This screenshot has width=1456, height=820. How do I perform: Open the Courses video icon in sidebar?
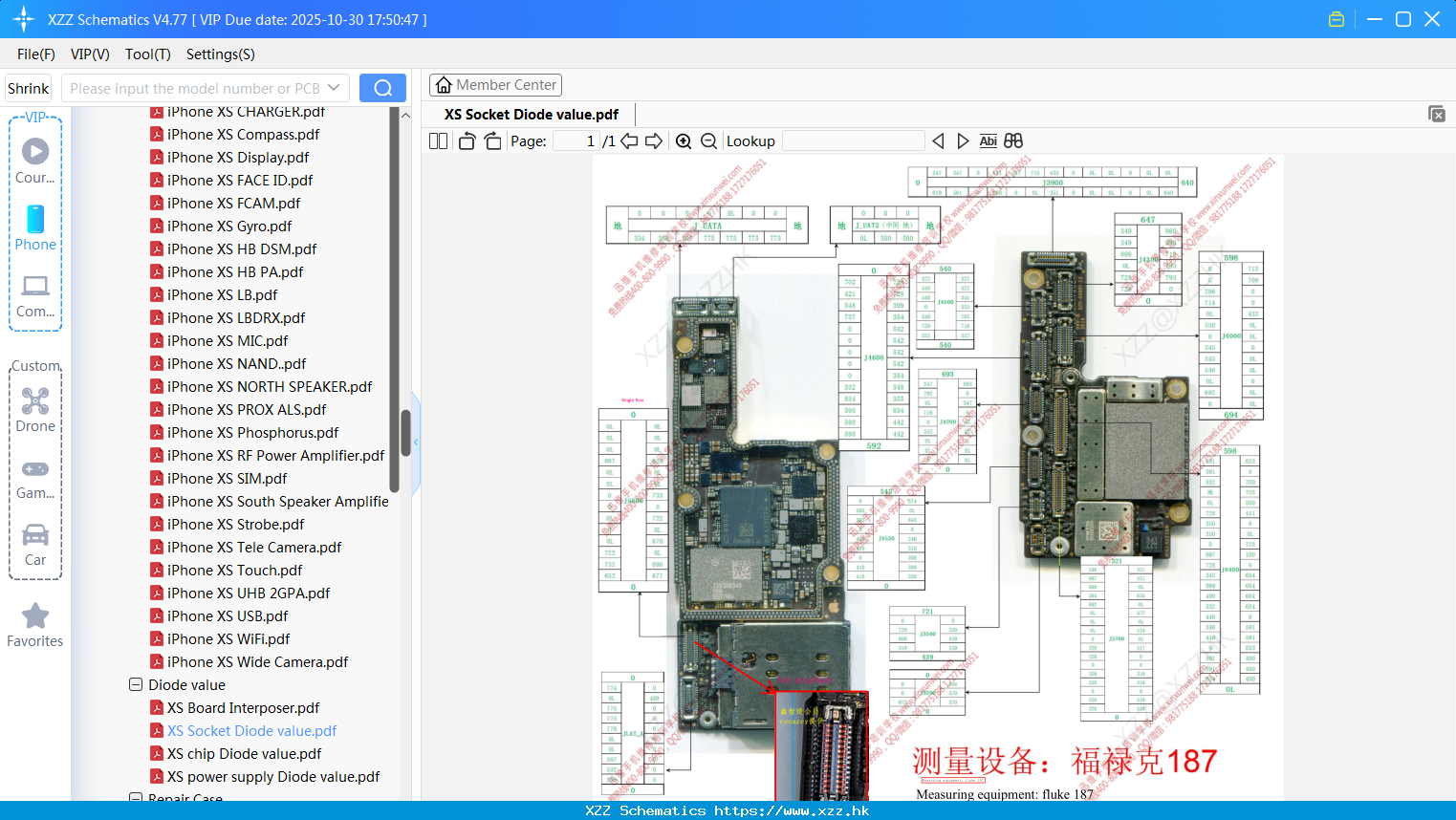pyautogui.click(x=35, y=151)
